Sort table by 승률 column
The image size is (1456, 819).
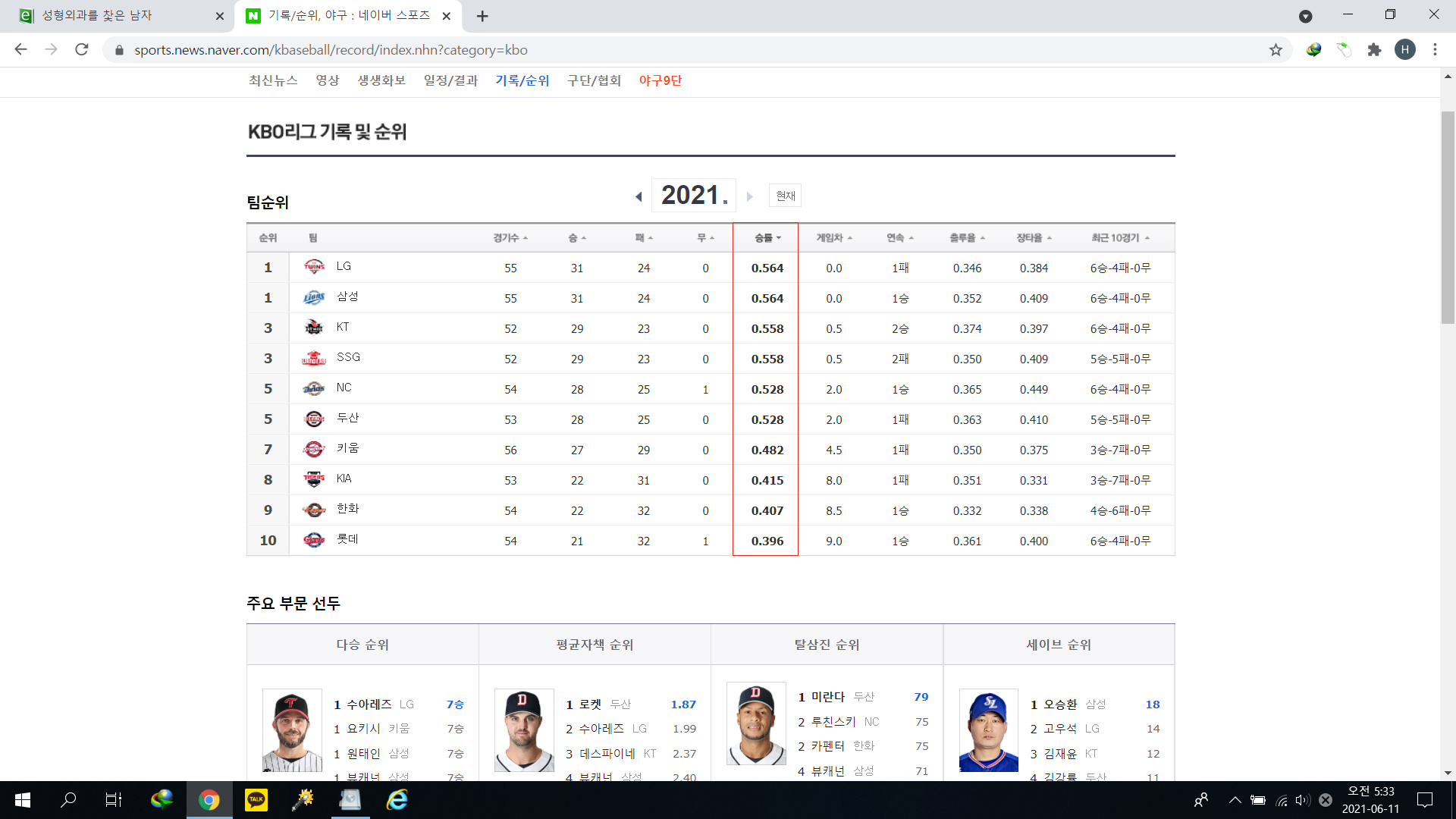pyautogui.click(x=767, y=238)
